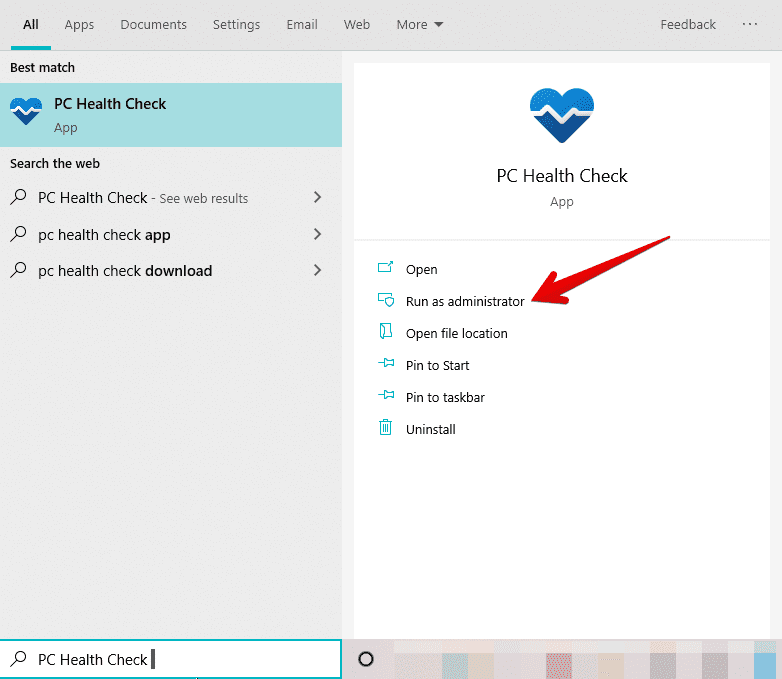Choose Pin to Start
Image resolution: width=782 pixels, height=679 pixels.
[437, 365]
